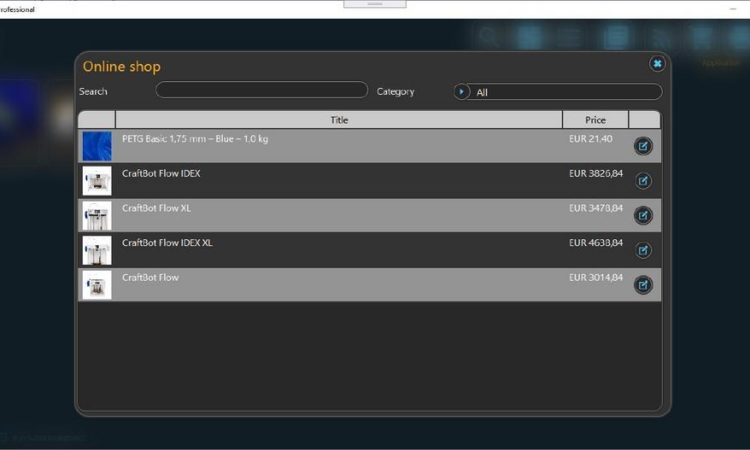The height and width of the screenshot is (450, 750).
Task: Select the CraftBot Flow IDEX XL title
Action: coord(167,243)
